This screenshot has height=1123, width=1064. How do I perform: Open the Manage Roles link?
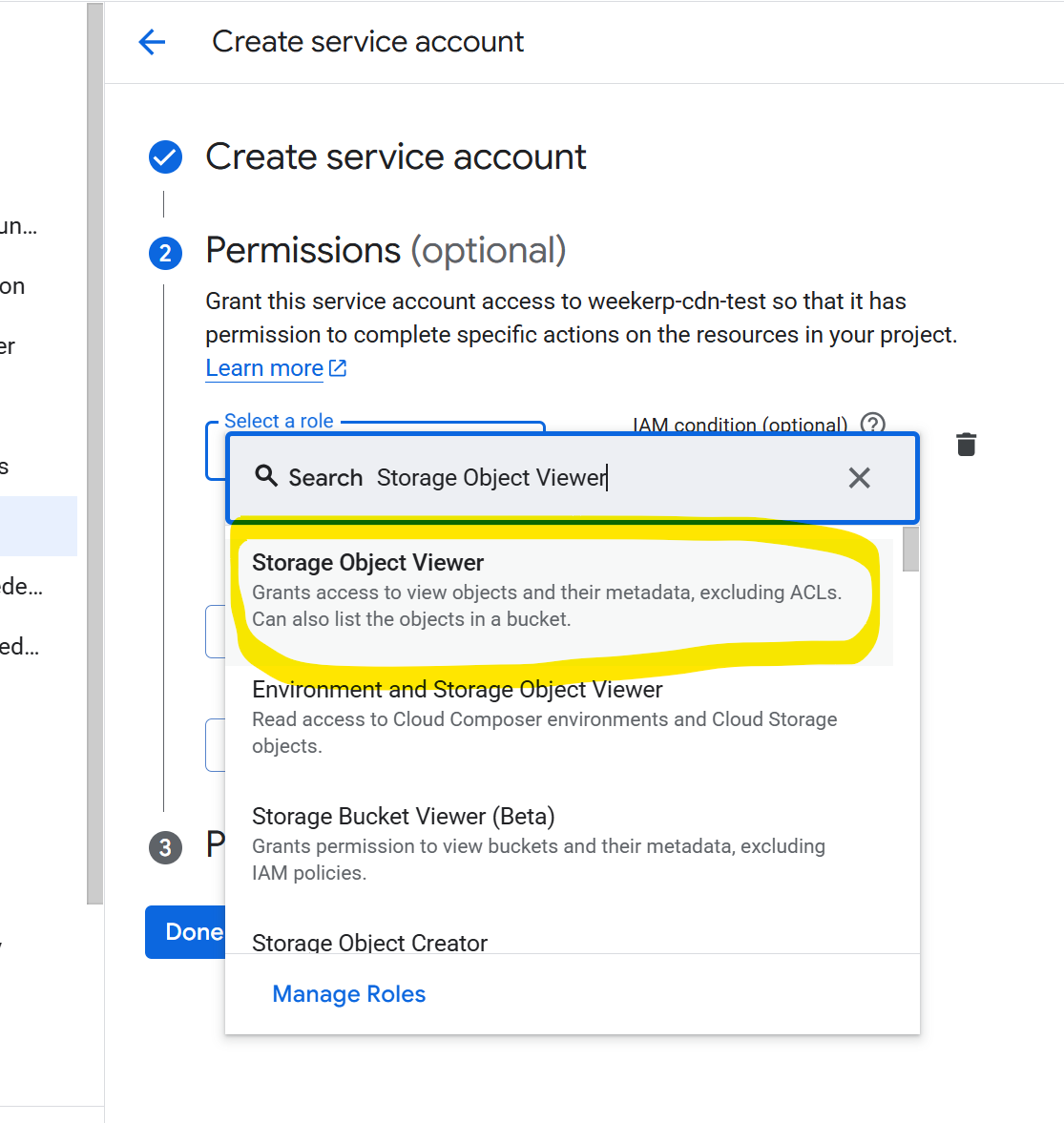click(x=348, y=994)
